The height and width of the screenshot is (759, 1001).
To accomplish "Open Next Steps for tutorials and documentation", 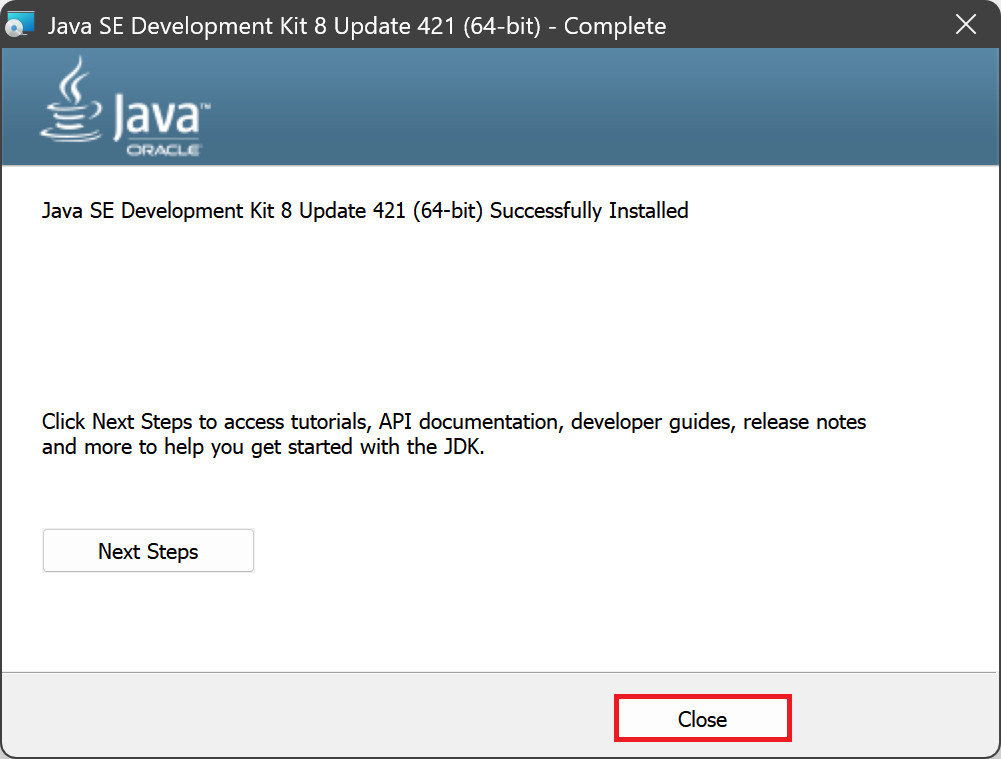I will coord(147,550).
